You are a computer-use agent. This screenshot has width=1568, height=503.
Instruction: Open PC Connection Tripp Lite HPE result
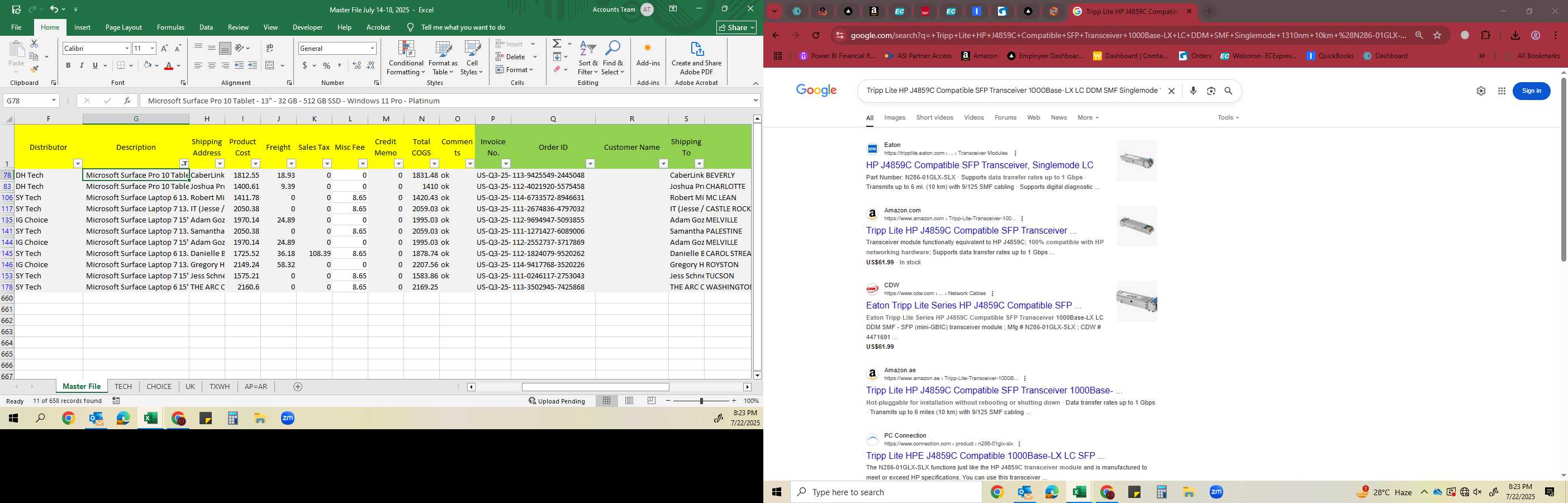click(985, 455)
